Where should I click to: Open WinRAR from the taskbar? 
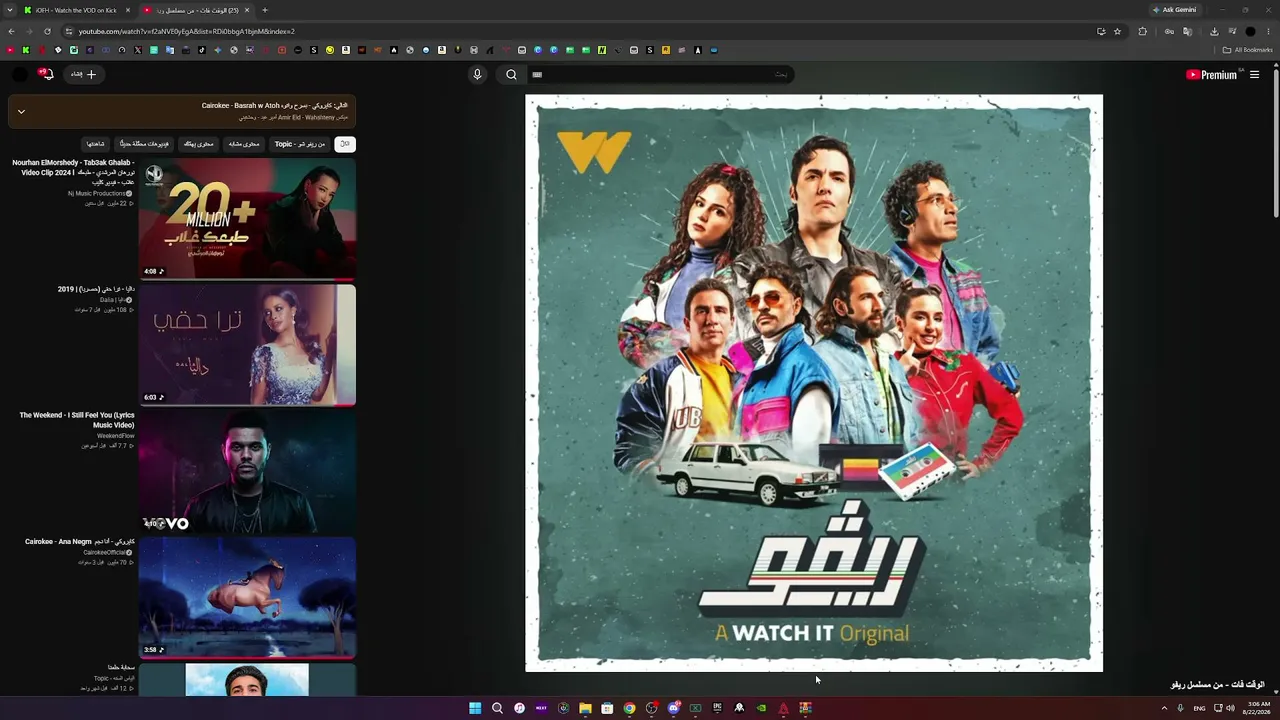(x=805, y=708)
